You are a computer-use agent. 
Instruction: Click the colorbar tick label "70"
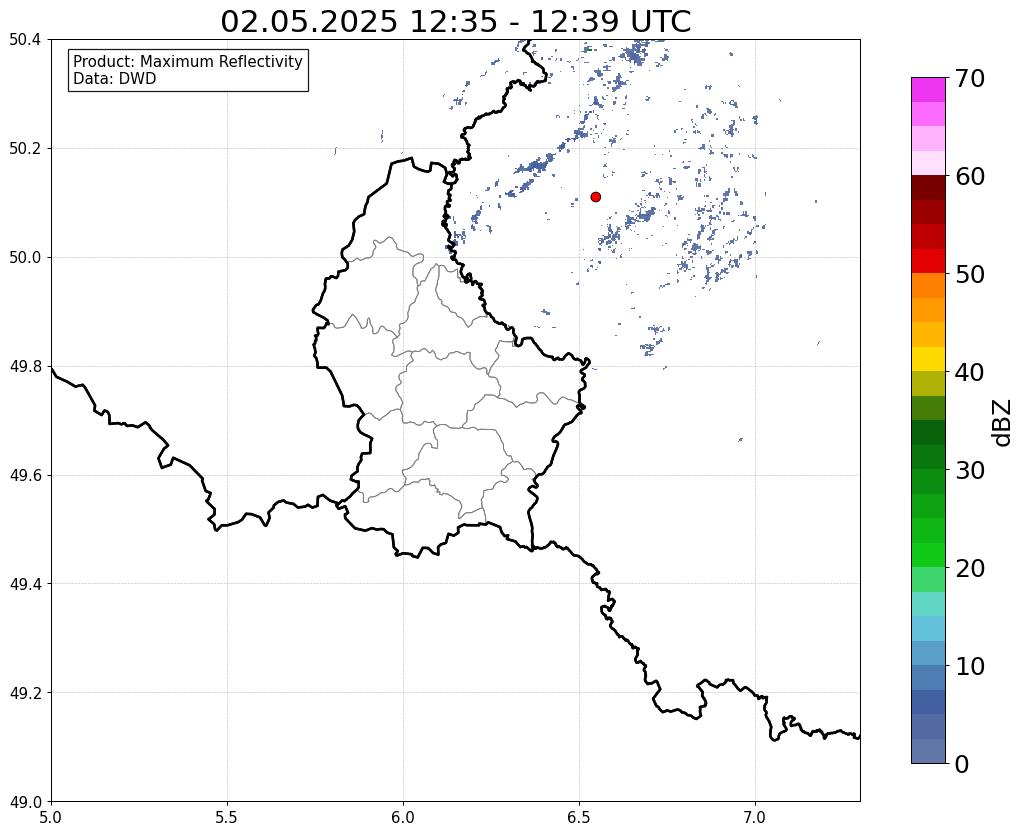[x=970, y=78]
